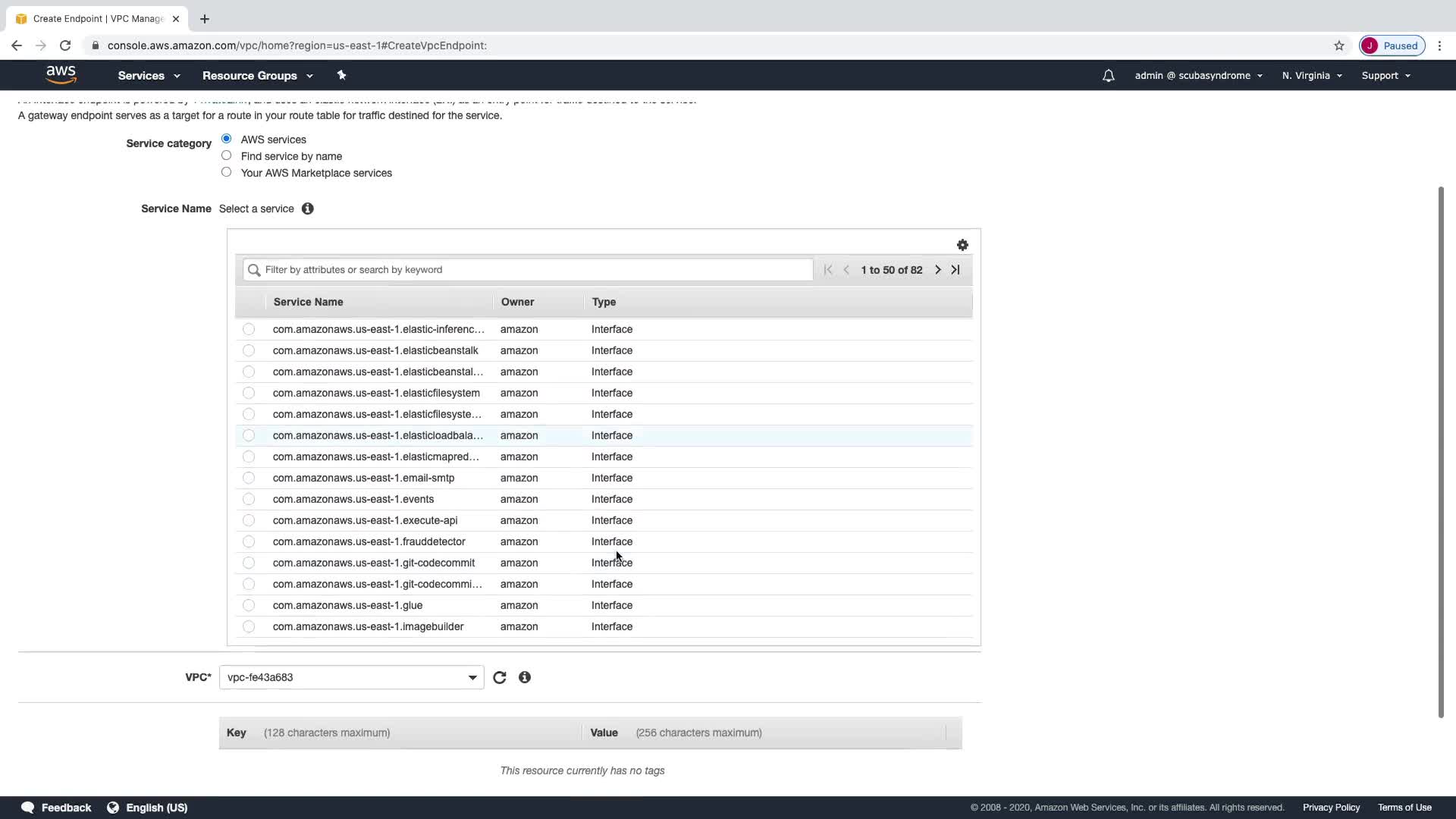
Task: Click the VPC info icon
Action: coord(525,677)
